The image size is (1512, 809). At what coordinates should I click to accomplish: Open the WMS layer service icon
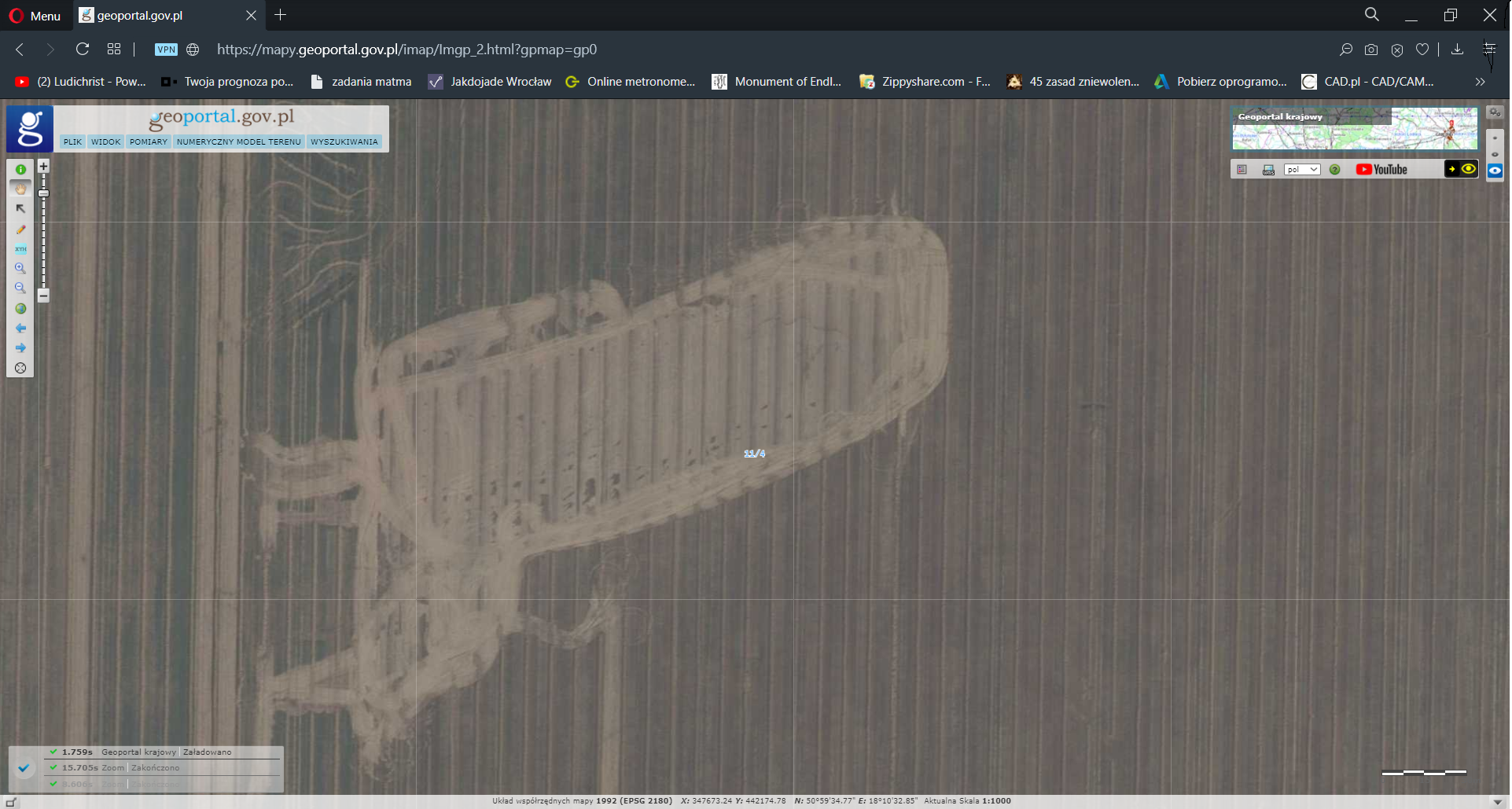(x=1268, y=170)
